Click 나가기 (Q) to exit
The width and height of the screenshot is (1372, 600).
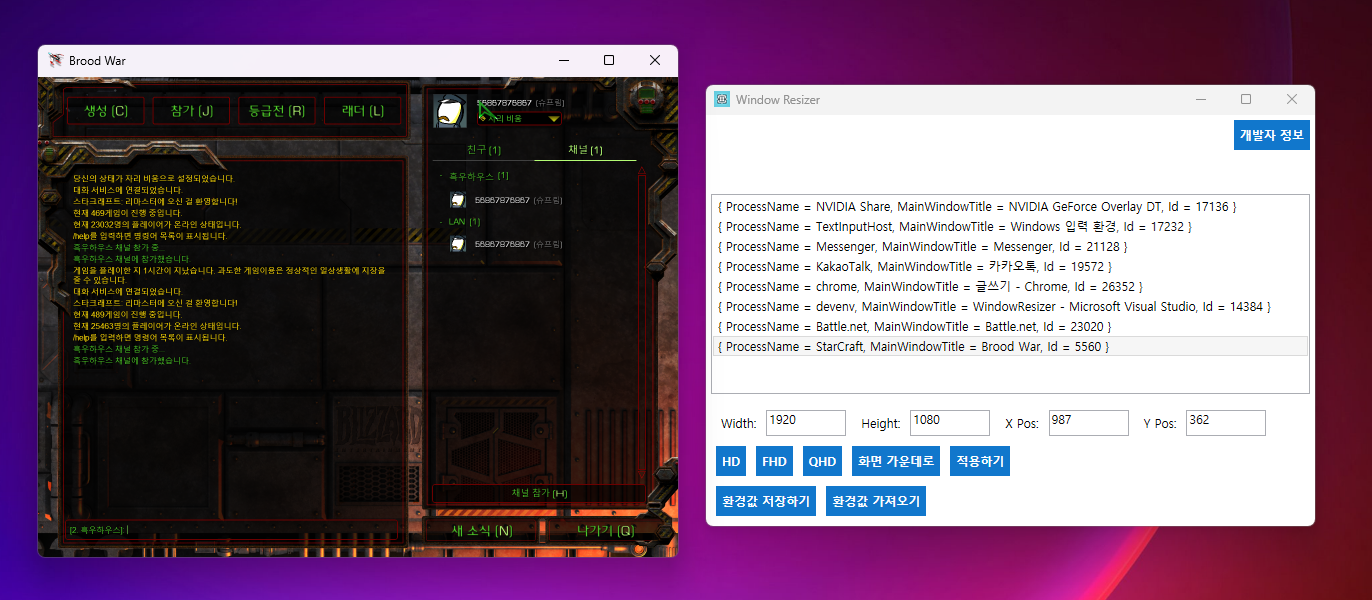click(x=605, y=531)
